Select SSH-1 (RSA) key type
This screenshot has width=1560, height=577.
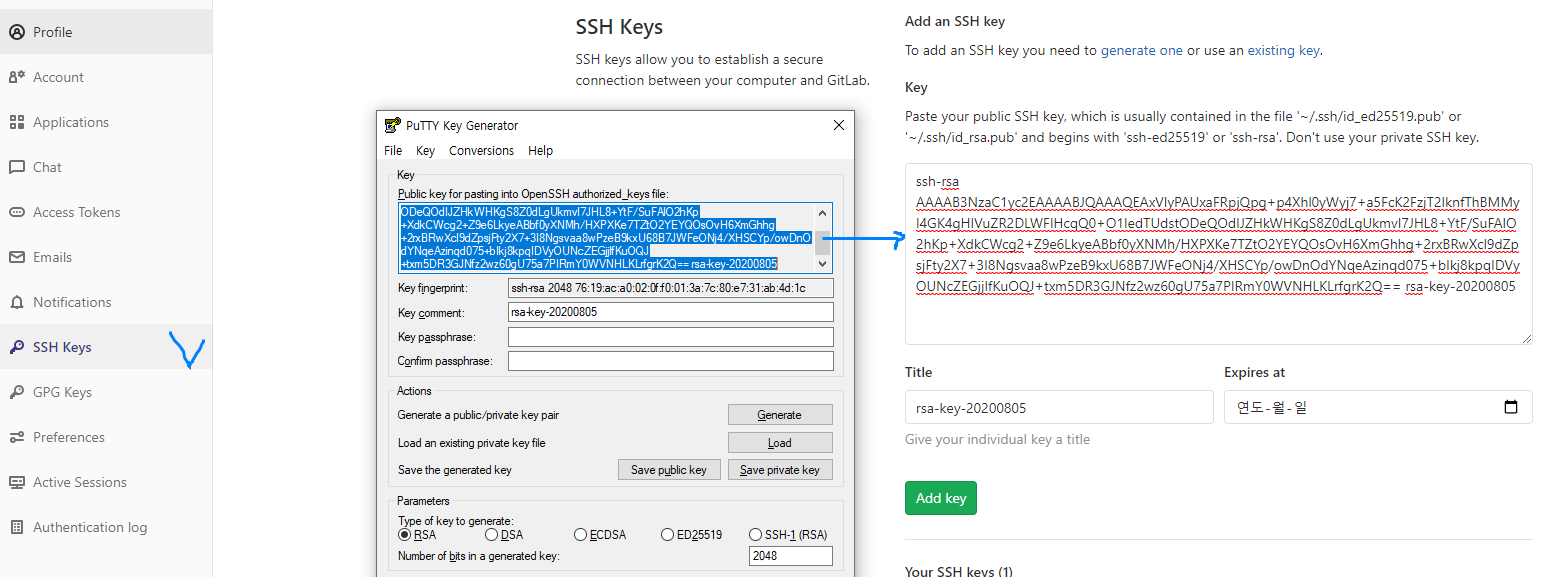(757, 535)
